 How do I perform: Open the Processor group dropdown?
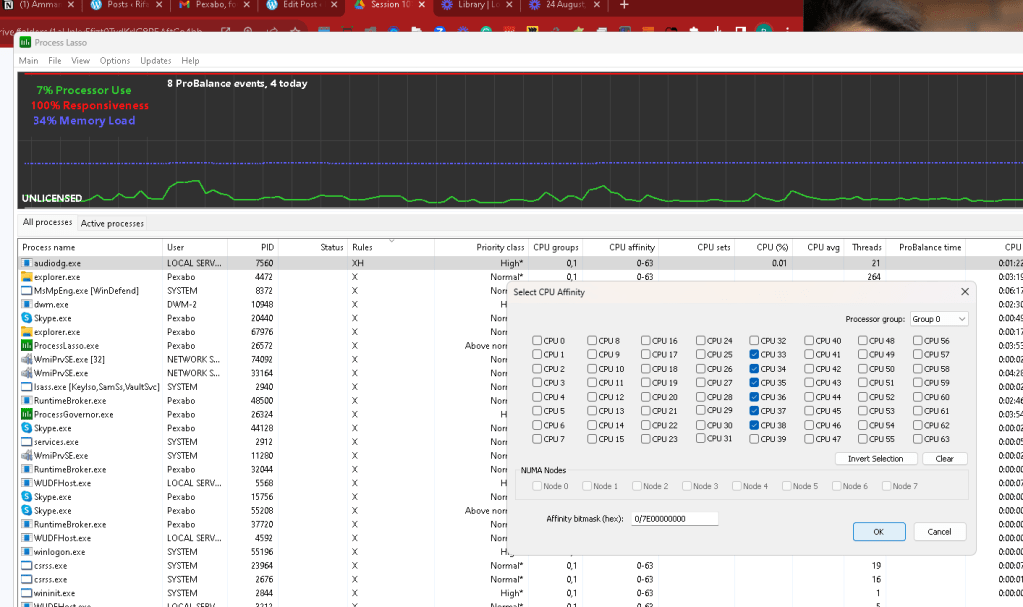click(x=938, y=319)
